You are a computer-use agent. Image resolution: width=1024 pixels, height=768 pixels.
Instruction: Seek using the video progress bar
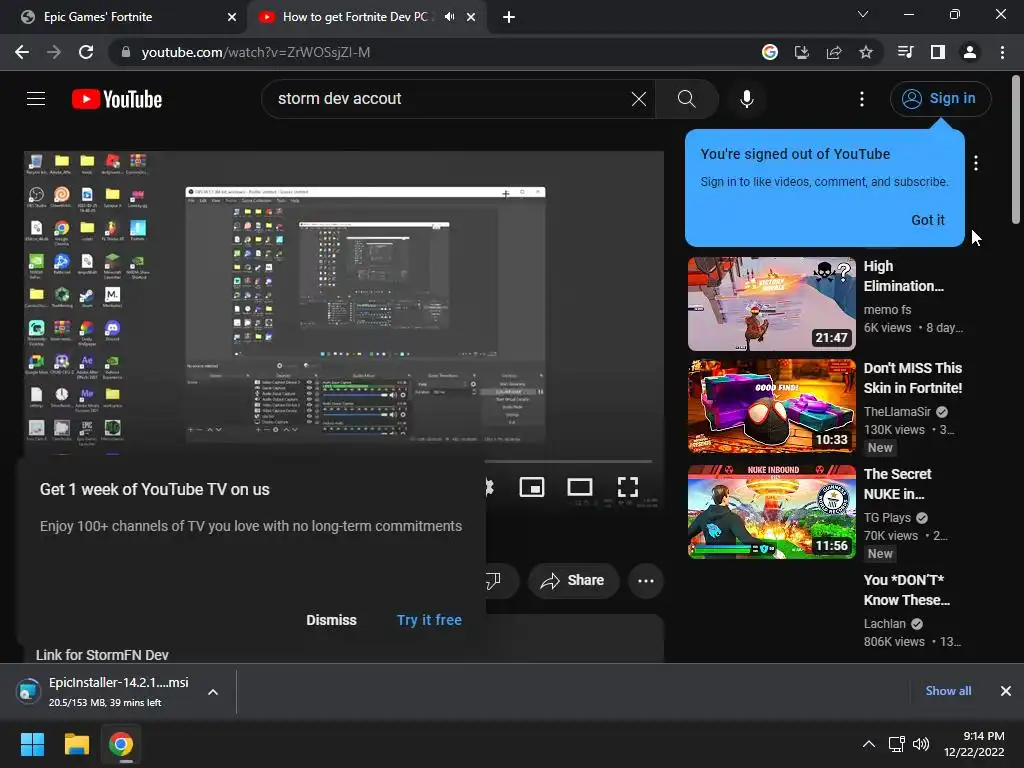point(568,462)
